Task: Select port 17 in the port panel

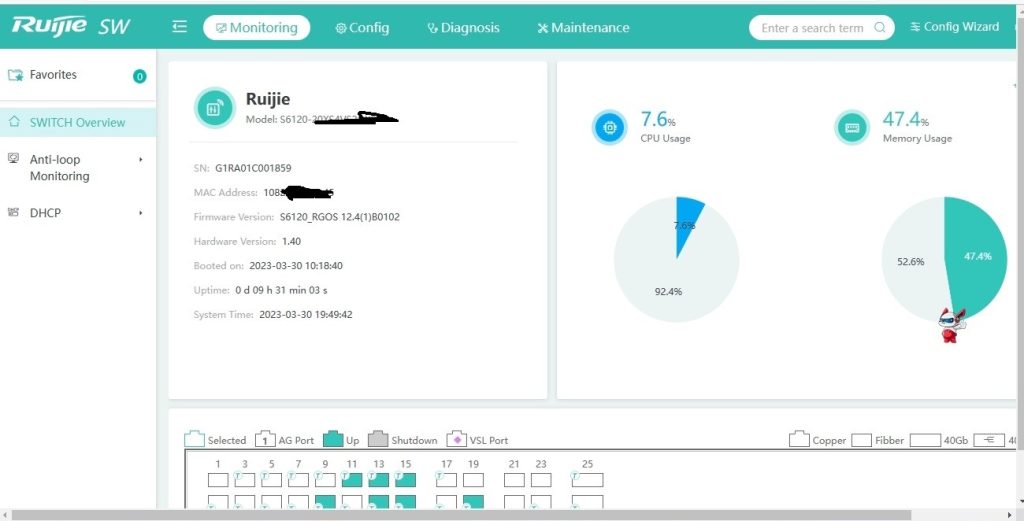Action: click(x=446, y=480)
